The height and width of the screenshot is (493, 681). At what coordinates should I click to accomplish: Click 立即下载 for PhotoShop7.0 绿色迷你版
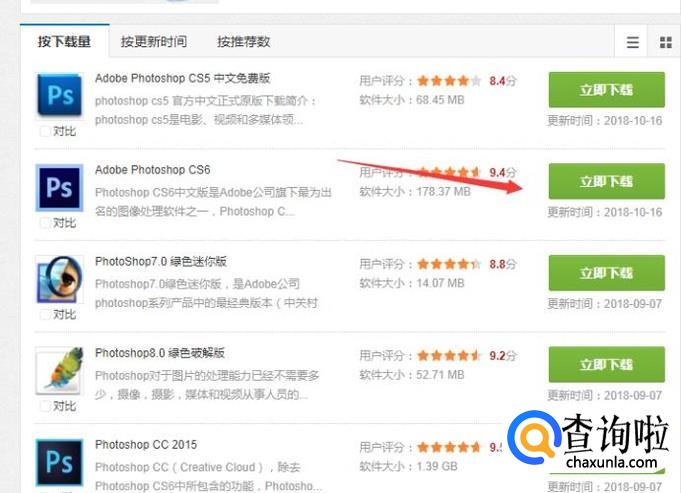(606, 273)
